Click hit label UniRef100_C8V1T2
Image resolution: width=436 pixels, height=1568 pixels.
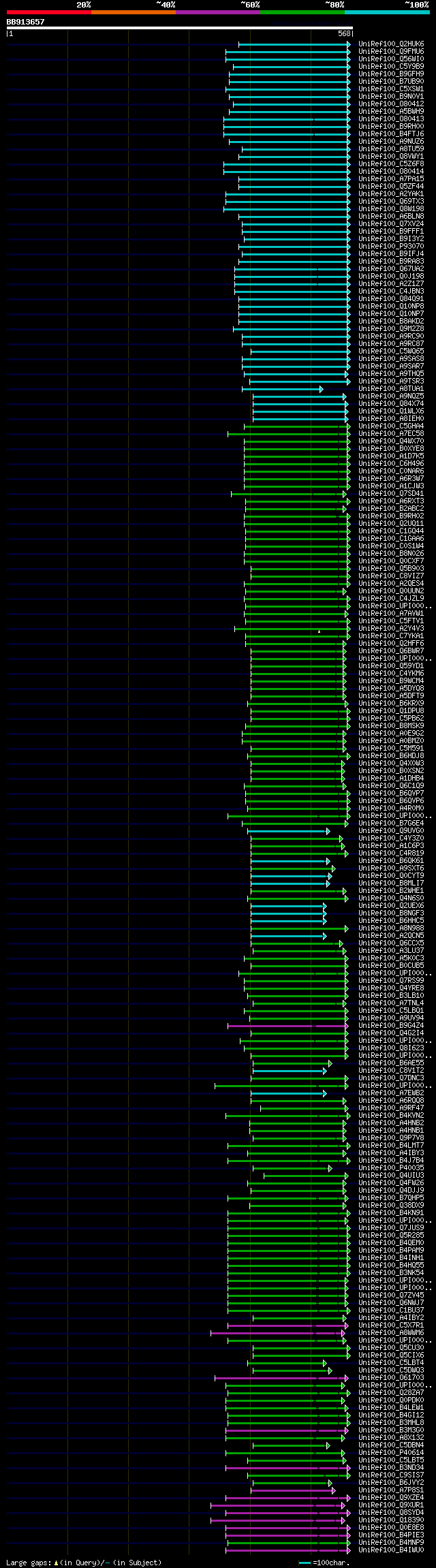click(391, 1071)
